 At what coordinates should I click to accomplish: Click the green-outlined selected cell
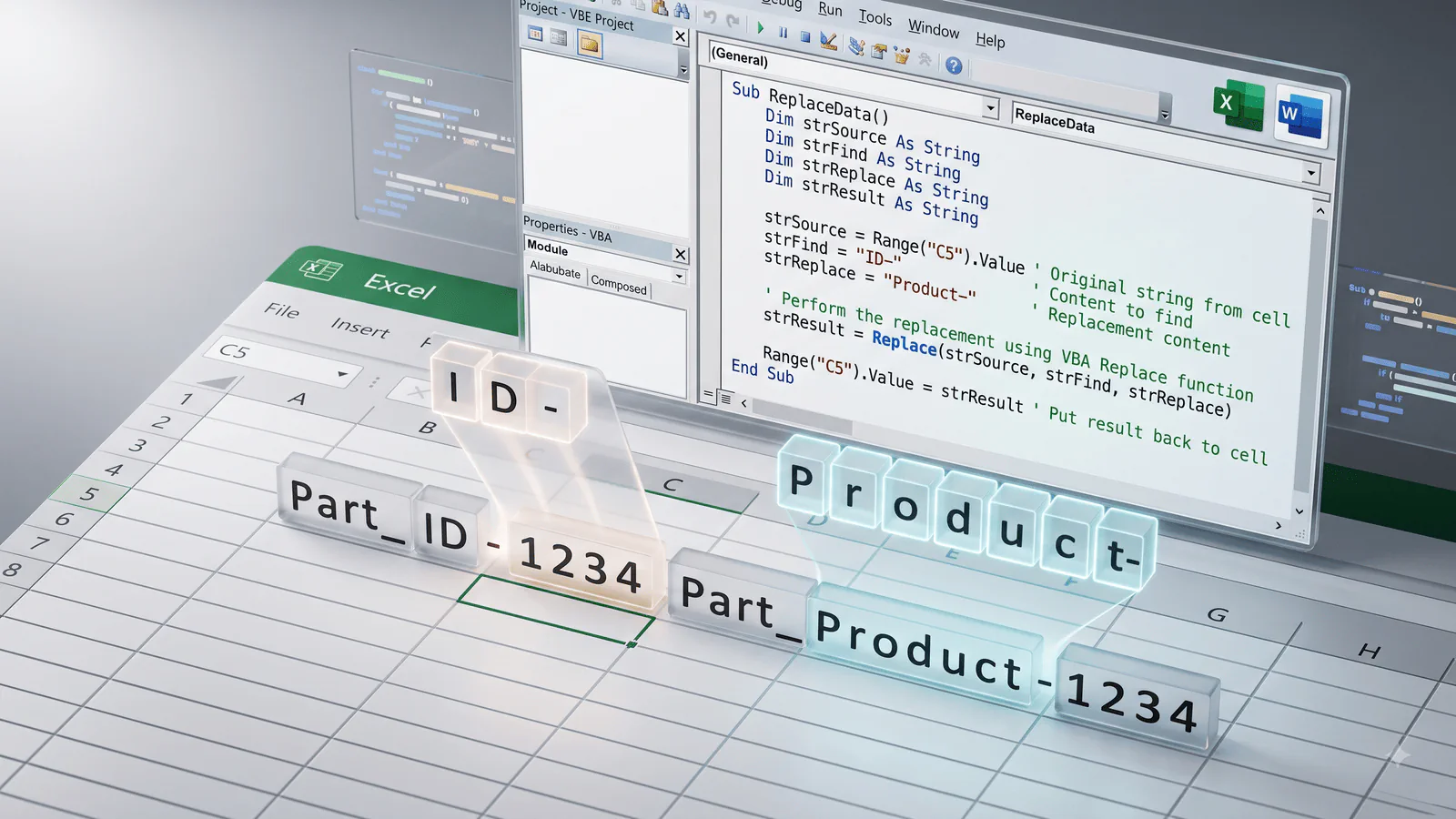pyautogui.click(x=556, y=610)
